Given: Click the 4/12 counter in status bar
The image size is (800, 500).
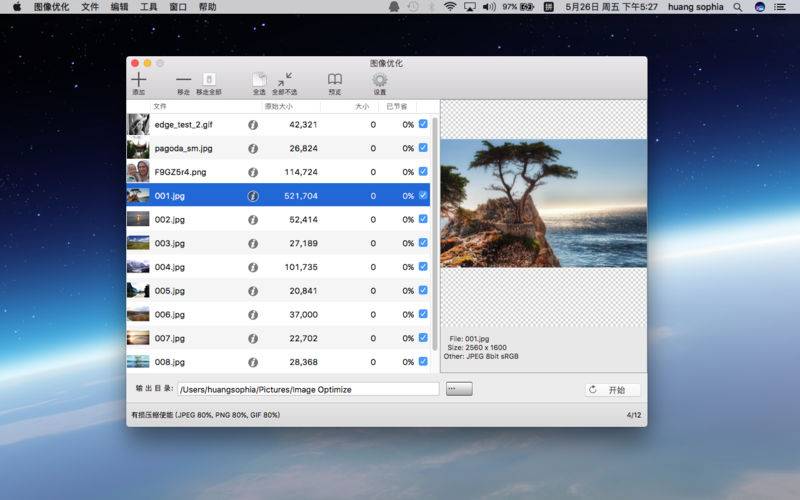Looking at the screenshot, I should coord(634,415).
